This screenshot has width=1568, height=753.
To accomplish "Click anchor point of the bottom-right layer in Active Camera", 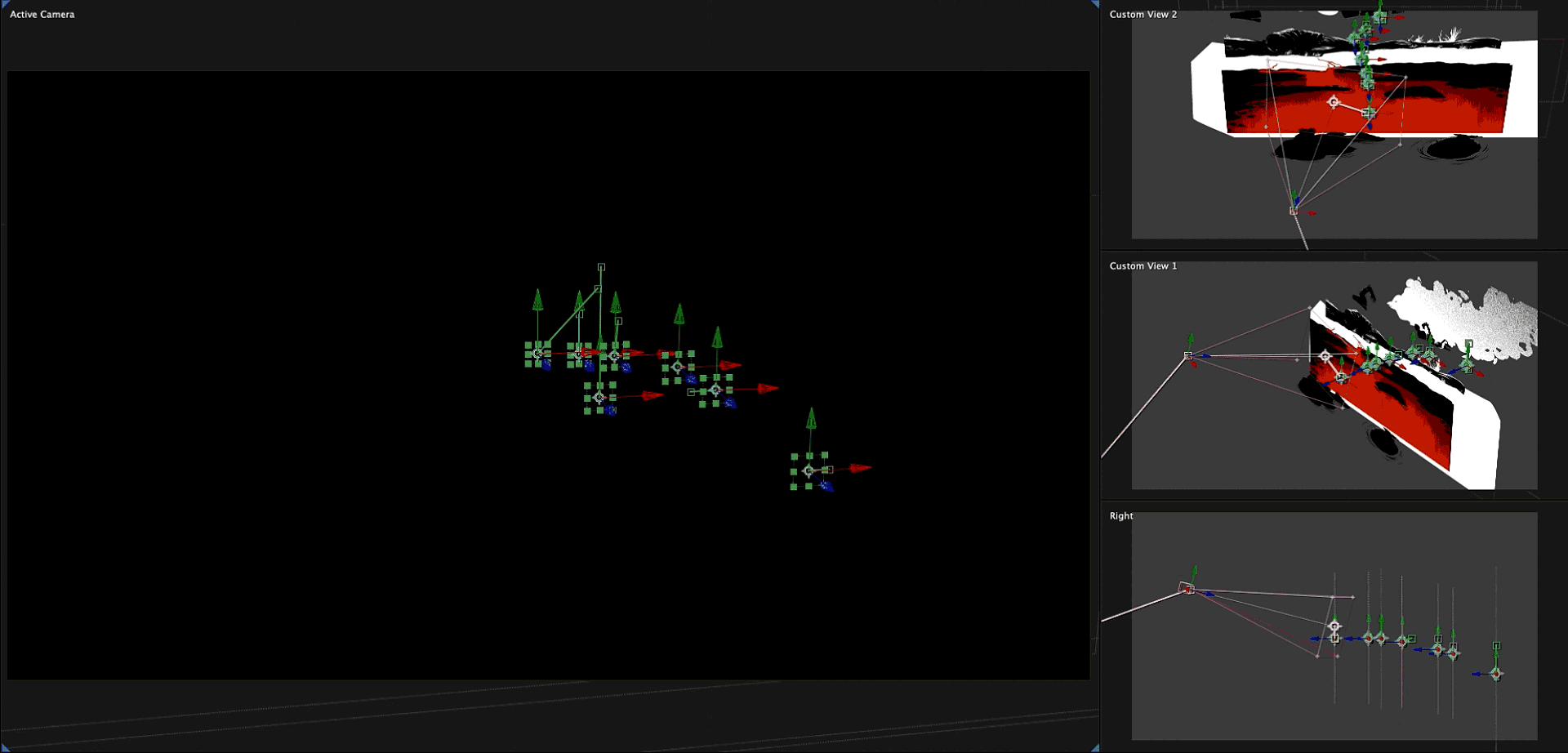I will point(808,470).
